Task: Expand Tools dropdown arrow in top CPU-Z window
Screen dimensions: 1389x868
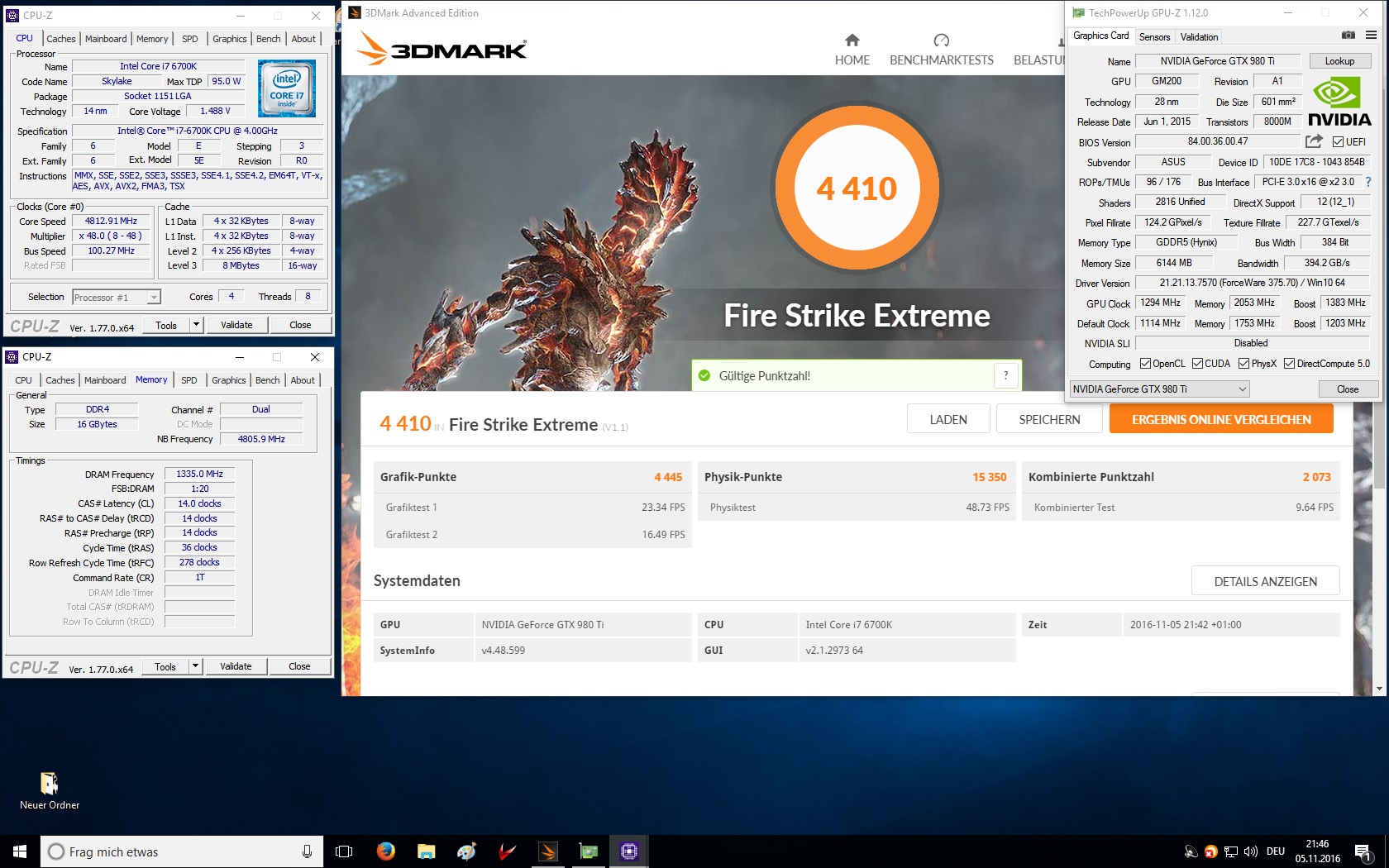Action: click(196, 325)
